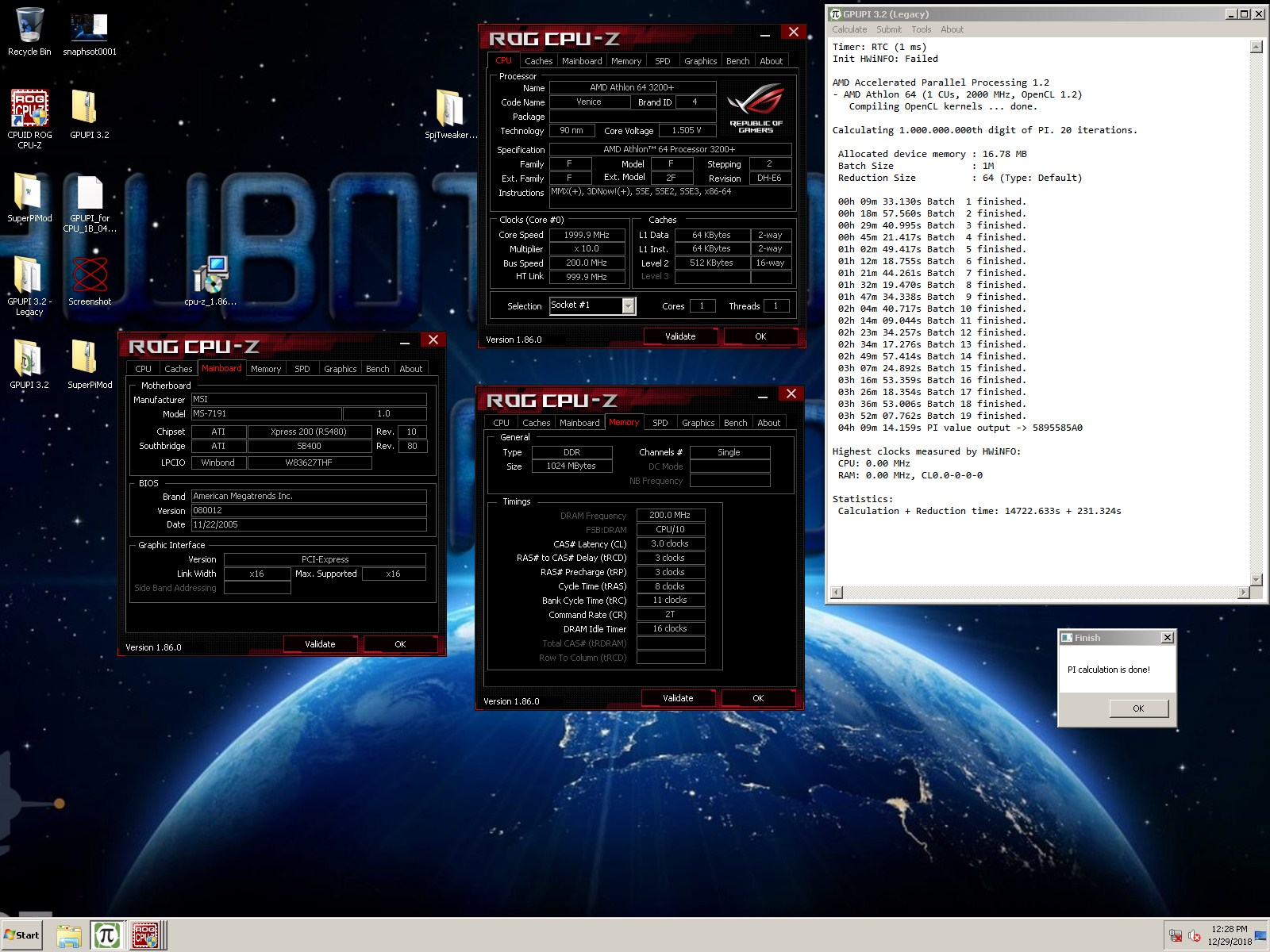Click GPUPI vertical scrollbar up arrow
The height and width of the screenshot is (952, 1270).
click(1256, 47)
